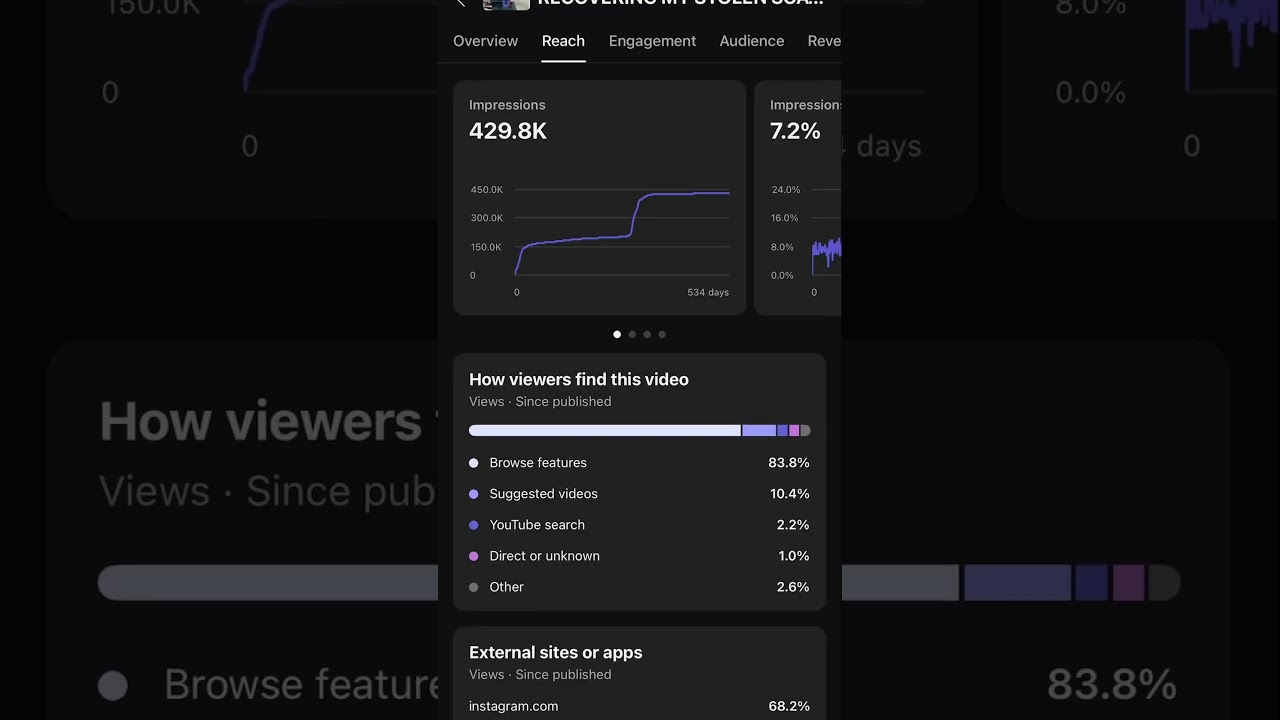Image resolution: width=1280 pixels, height=720 pixels.
Task: Open the Other traffic source label
Action: [507, 587]
